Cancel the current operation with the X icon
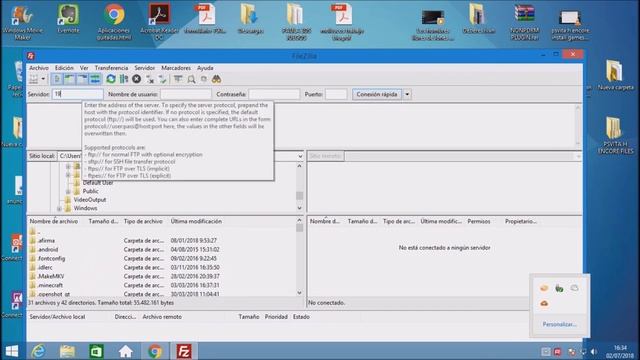Viewport: 640px width, 360px height. (137, 79)
